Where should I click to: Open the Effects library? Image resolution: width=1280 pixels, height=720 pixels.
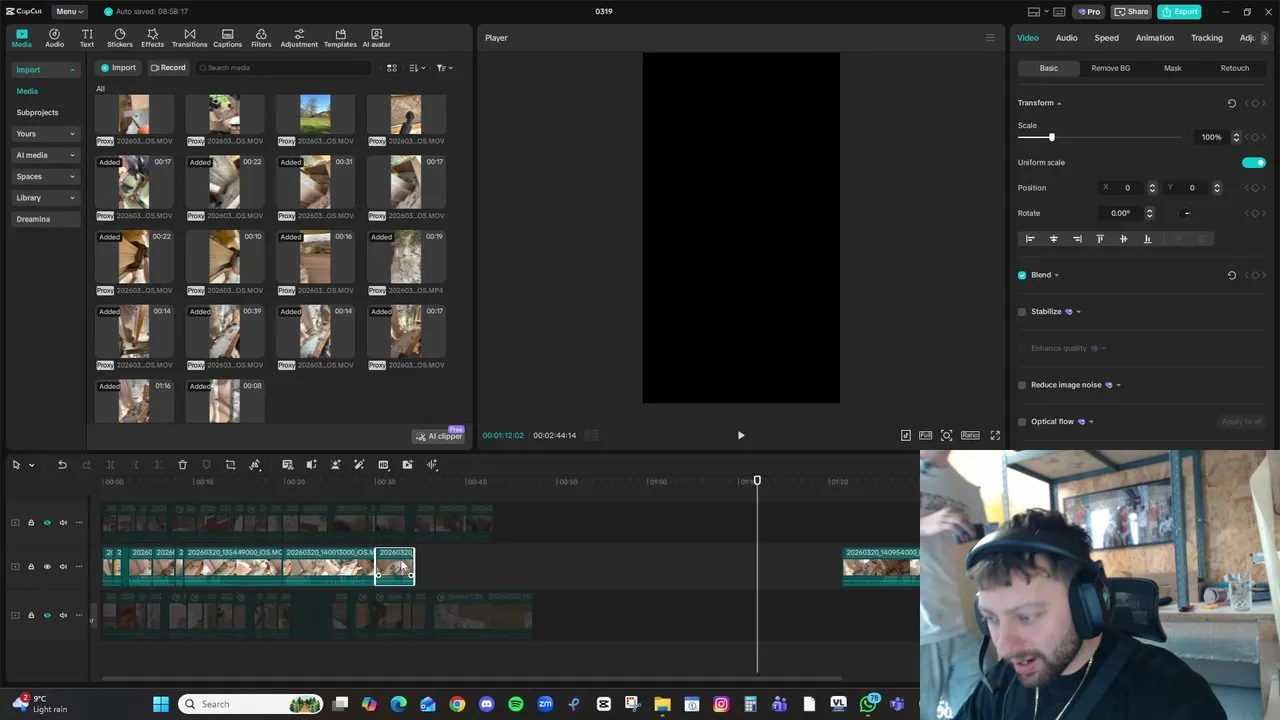pyautogui.click(x=152, y=38)
